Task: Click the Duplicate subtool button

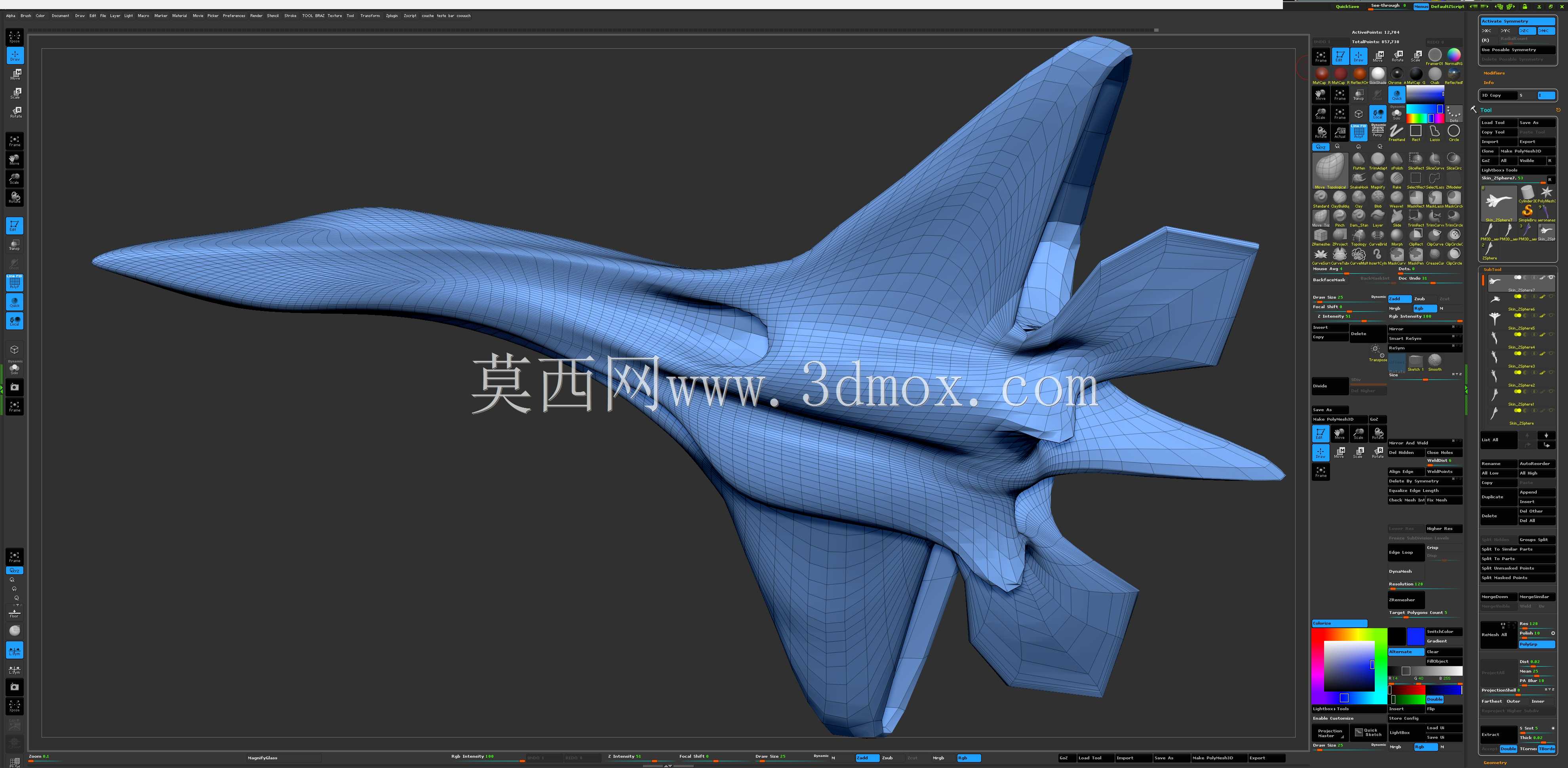Action: pyautogui.click(x=1498, y=497)
